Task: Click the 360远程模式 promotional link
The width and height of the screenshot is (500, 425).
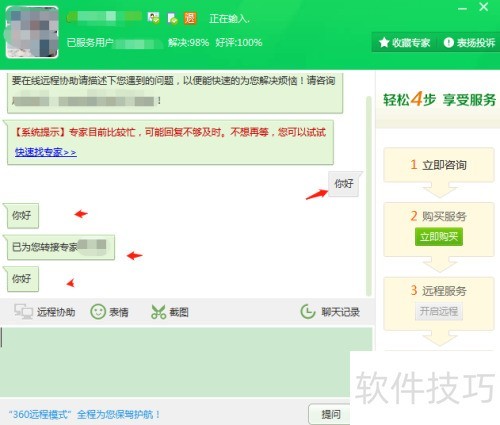Action: point(84,415)
